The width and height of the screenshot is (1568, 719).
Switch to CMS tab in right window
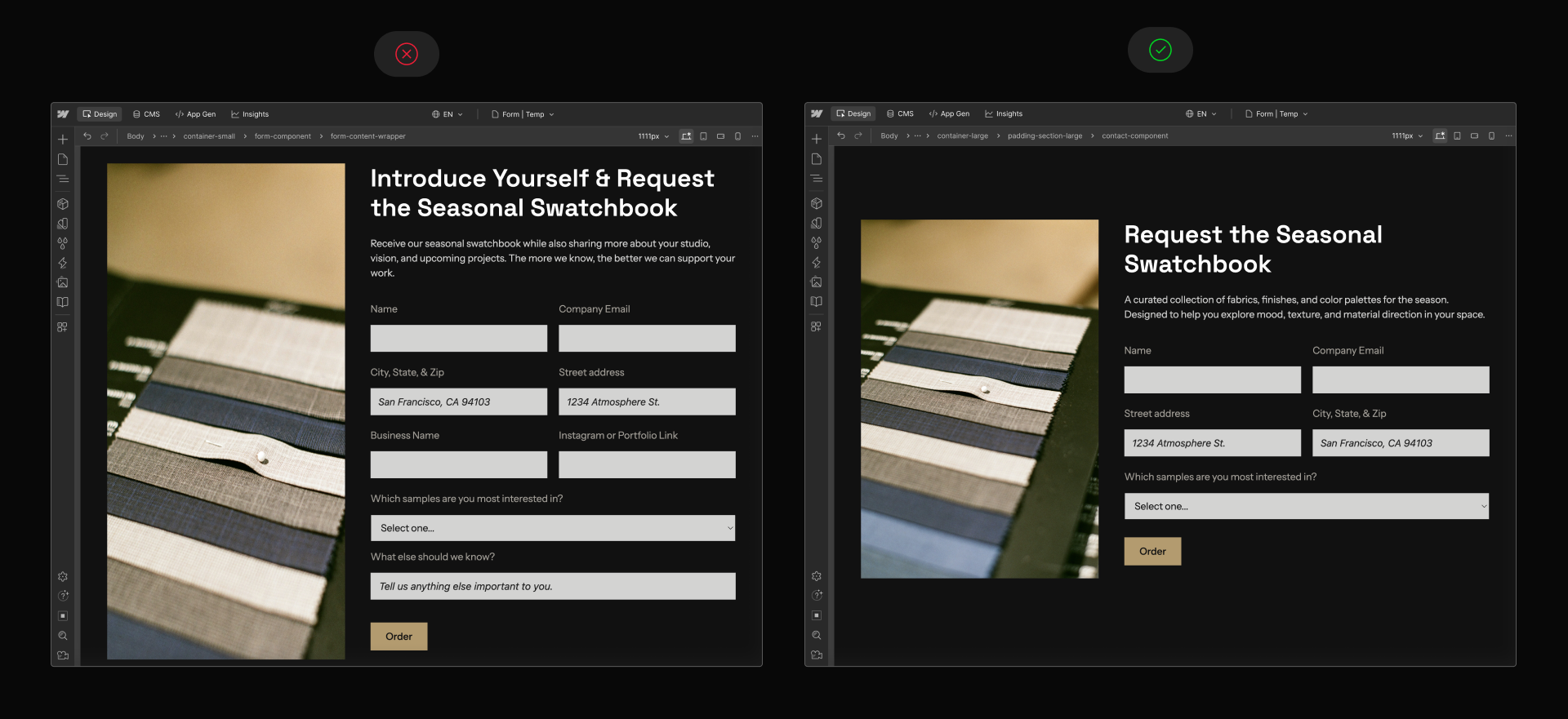901,113
